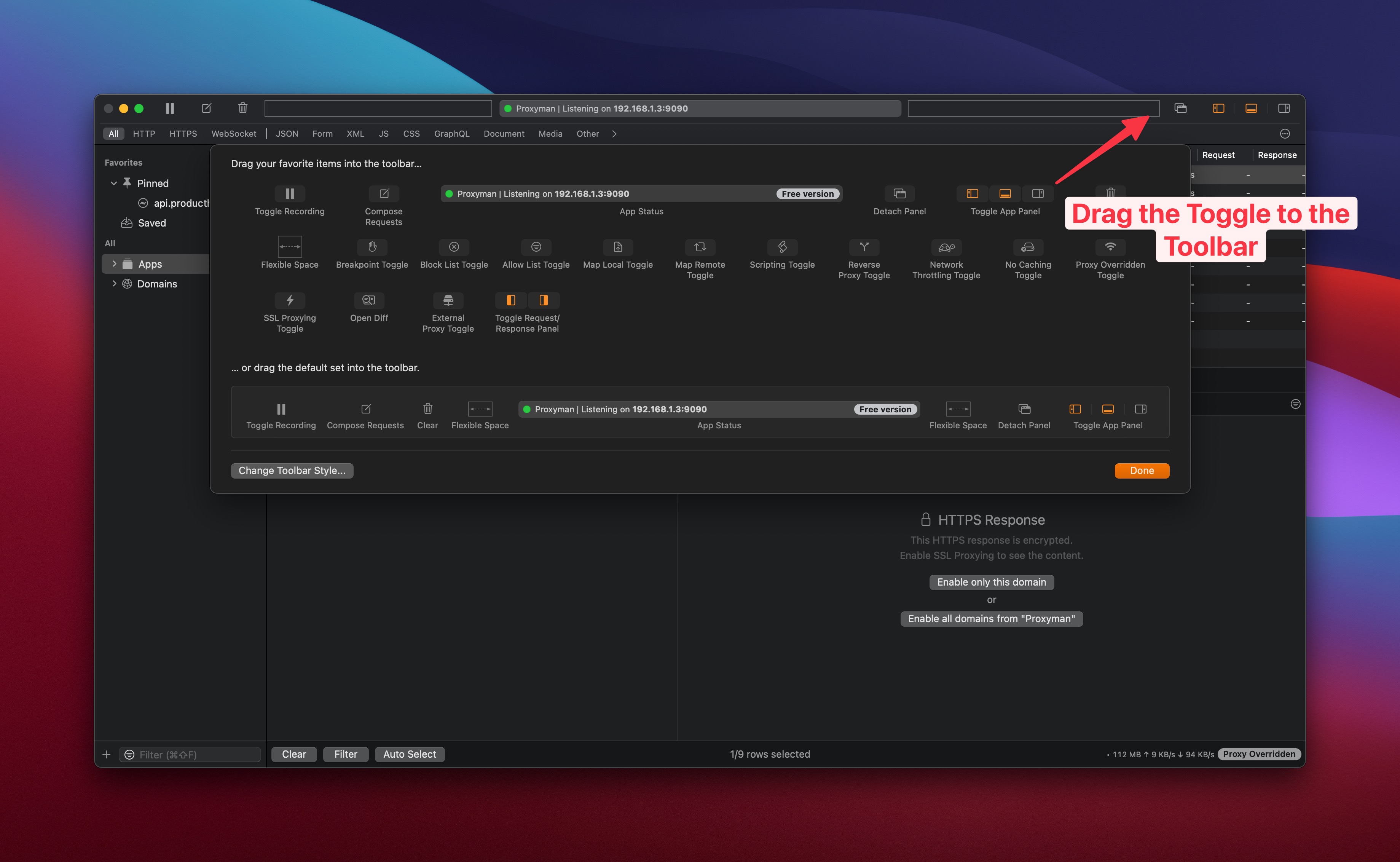Expand the Apps tree item

[x=114, y=264]
